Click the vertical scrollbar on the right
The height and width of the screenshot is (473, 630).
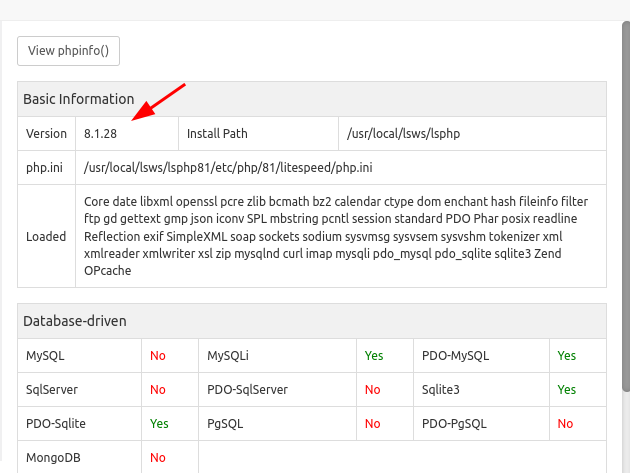626,200
